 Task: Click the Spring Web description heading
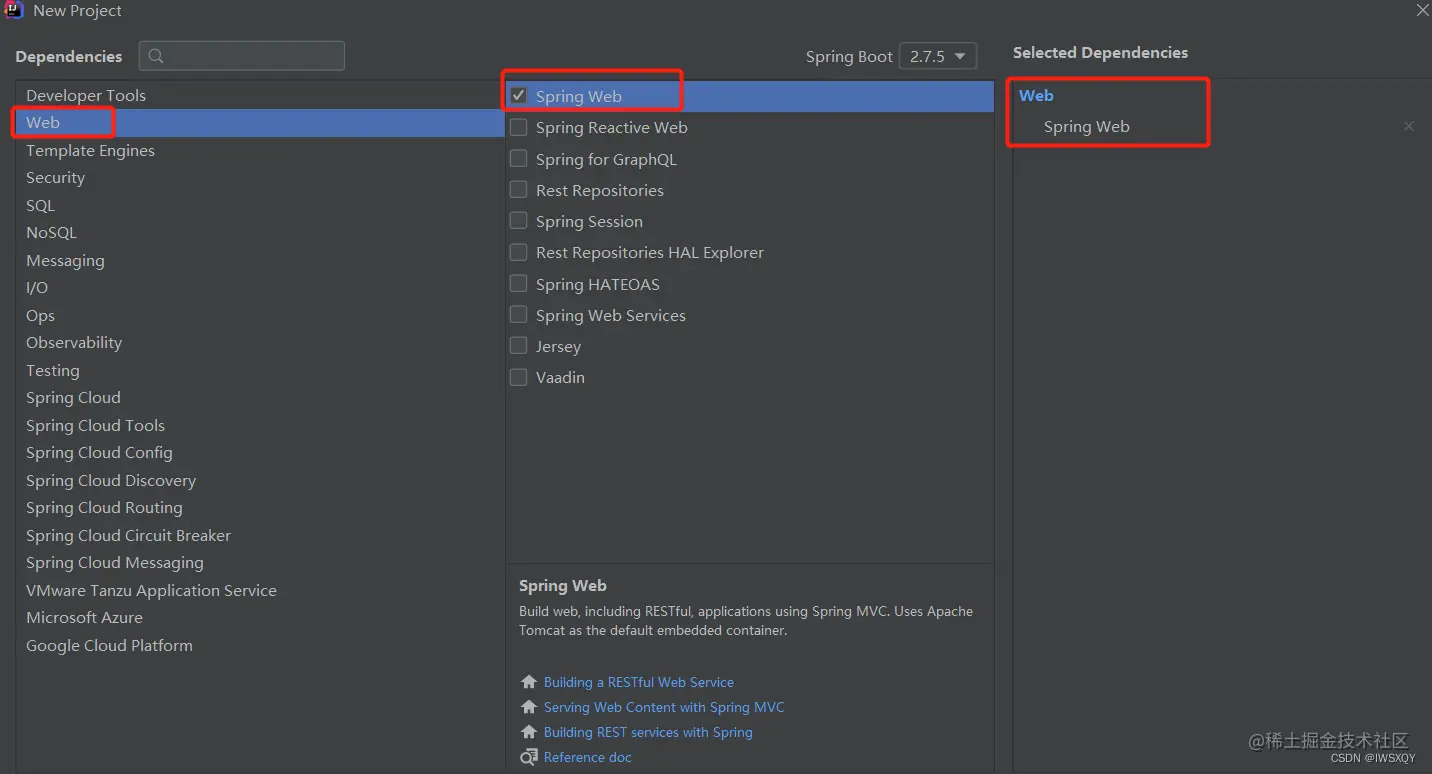click(563, 586)
